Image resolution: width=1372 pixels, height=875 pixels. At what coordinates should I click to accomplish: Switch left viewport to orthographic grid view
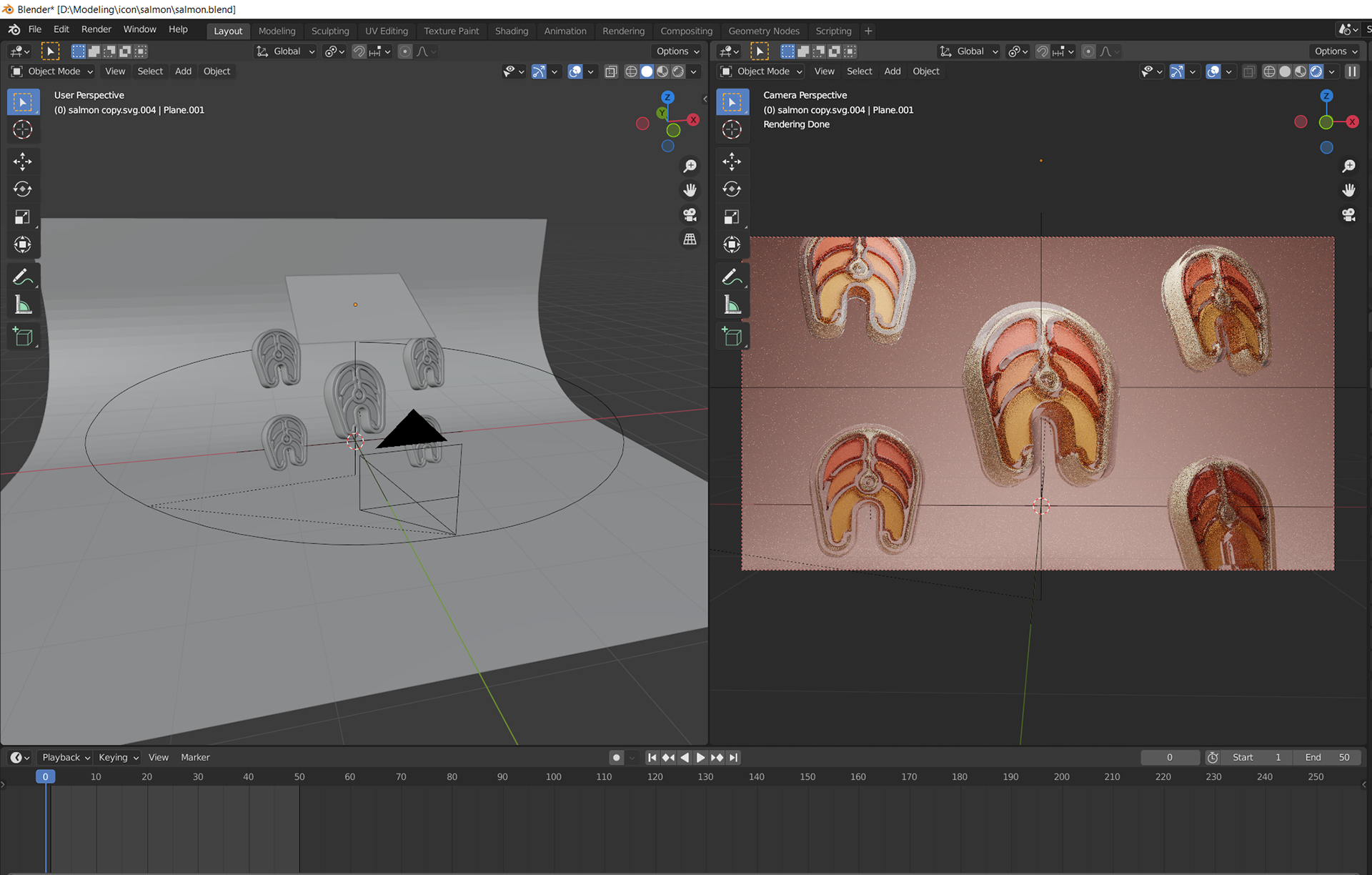(690, 239)
